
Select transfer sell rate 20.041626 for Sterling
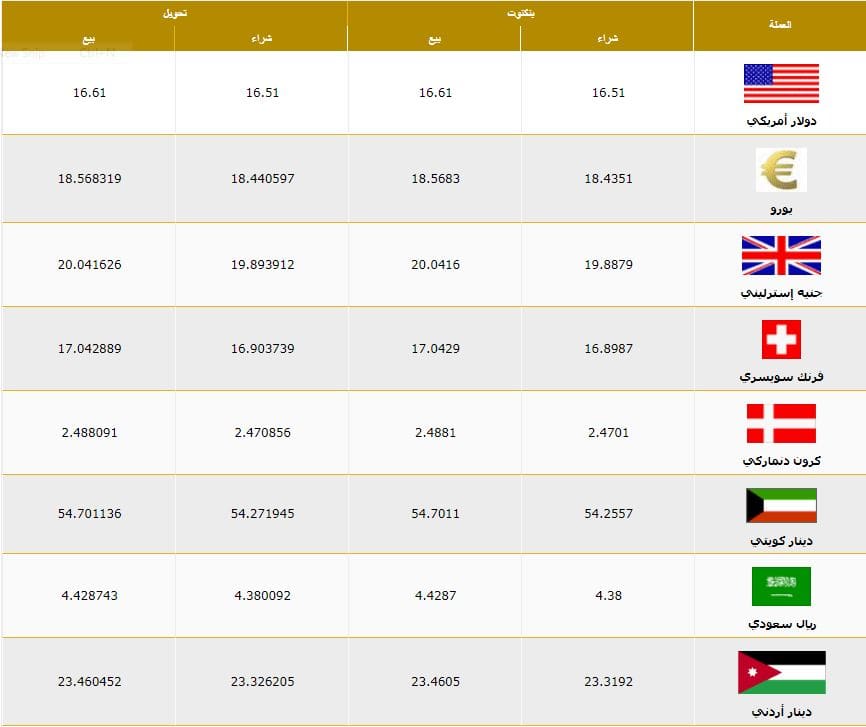point(89,265)
